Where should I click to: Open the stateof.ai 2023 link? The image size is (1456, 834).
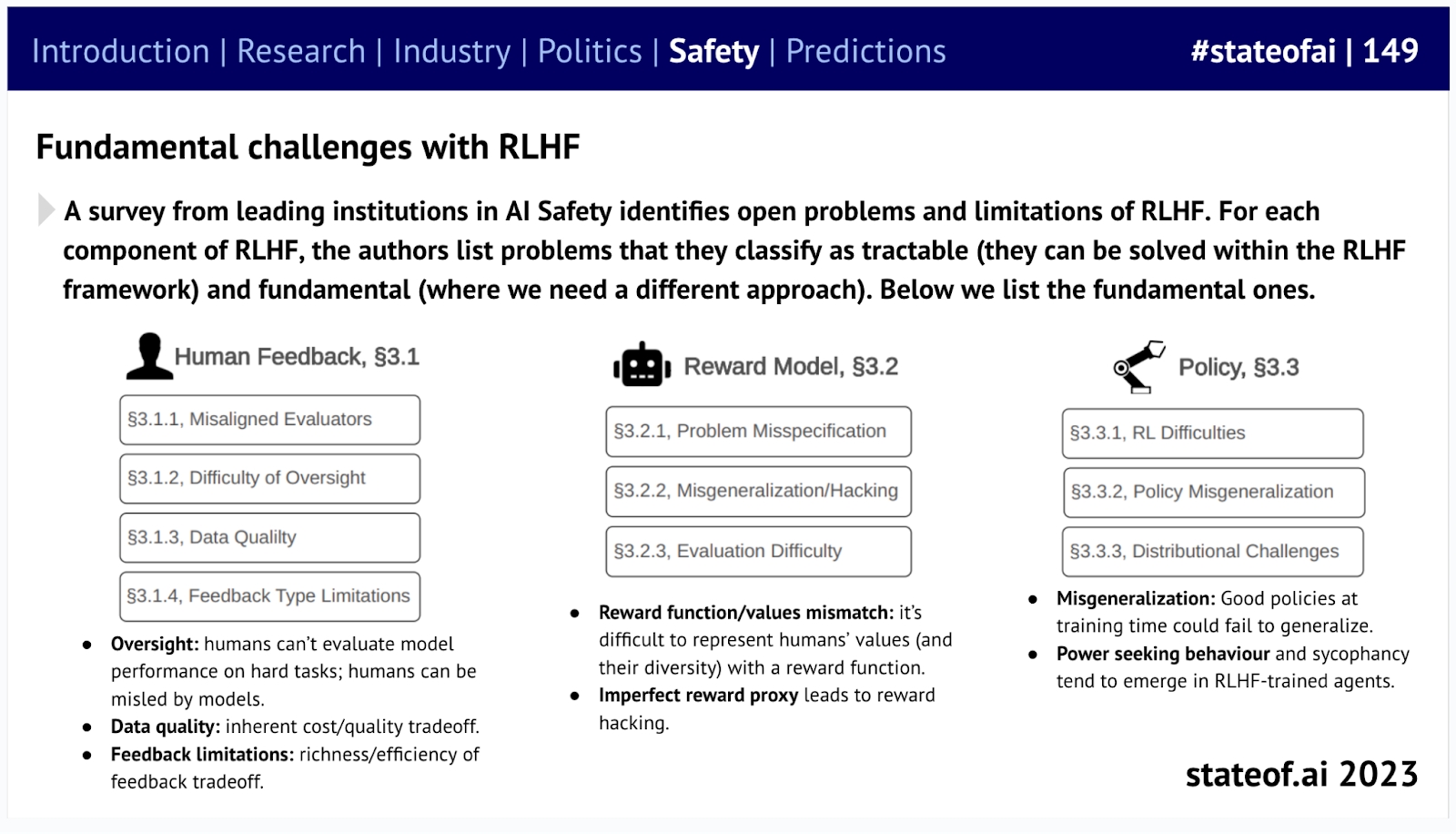click(x=1301, y=774)
